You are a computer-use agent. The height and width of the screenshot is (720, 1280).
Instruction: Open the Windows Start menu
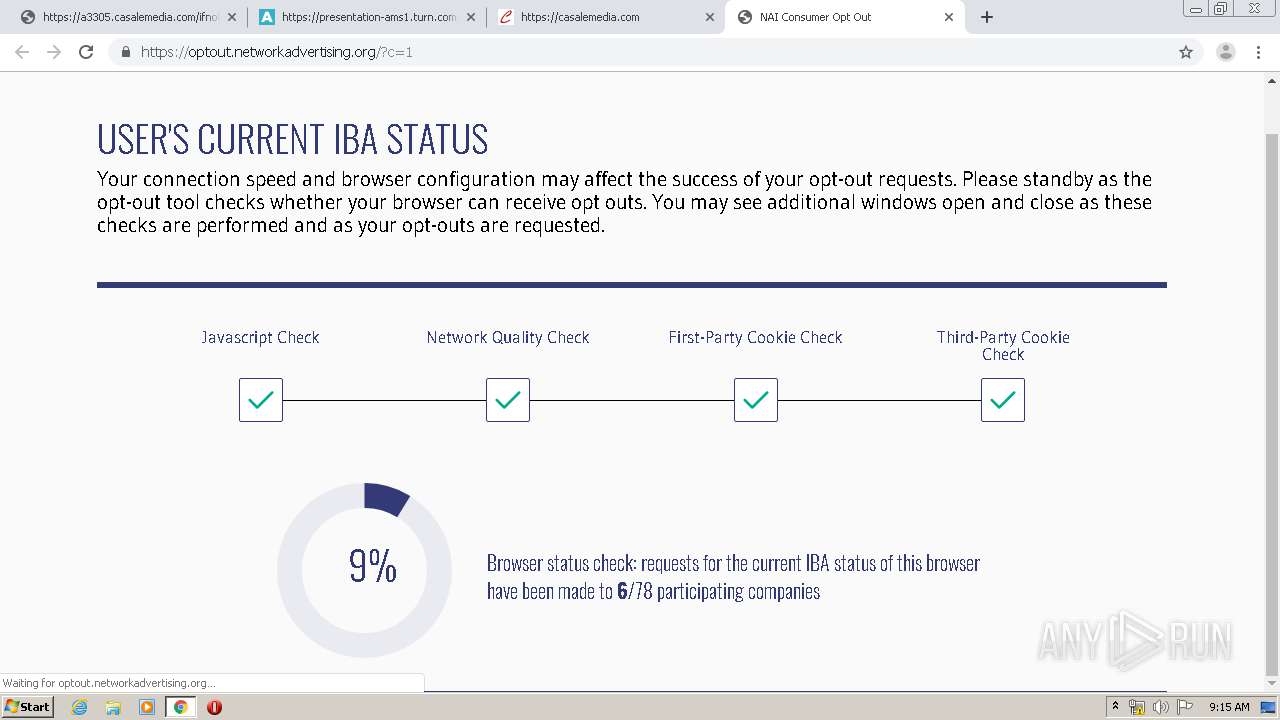[x=28, y=706]
